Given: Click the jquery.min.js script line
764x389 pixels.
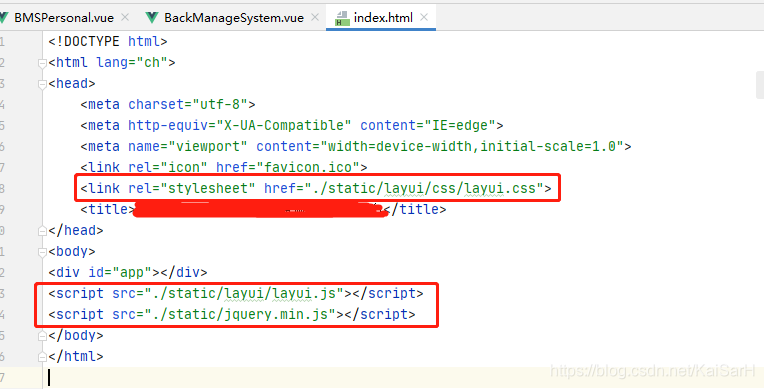Looking at the screenshot, I should 232,314.
